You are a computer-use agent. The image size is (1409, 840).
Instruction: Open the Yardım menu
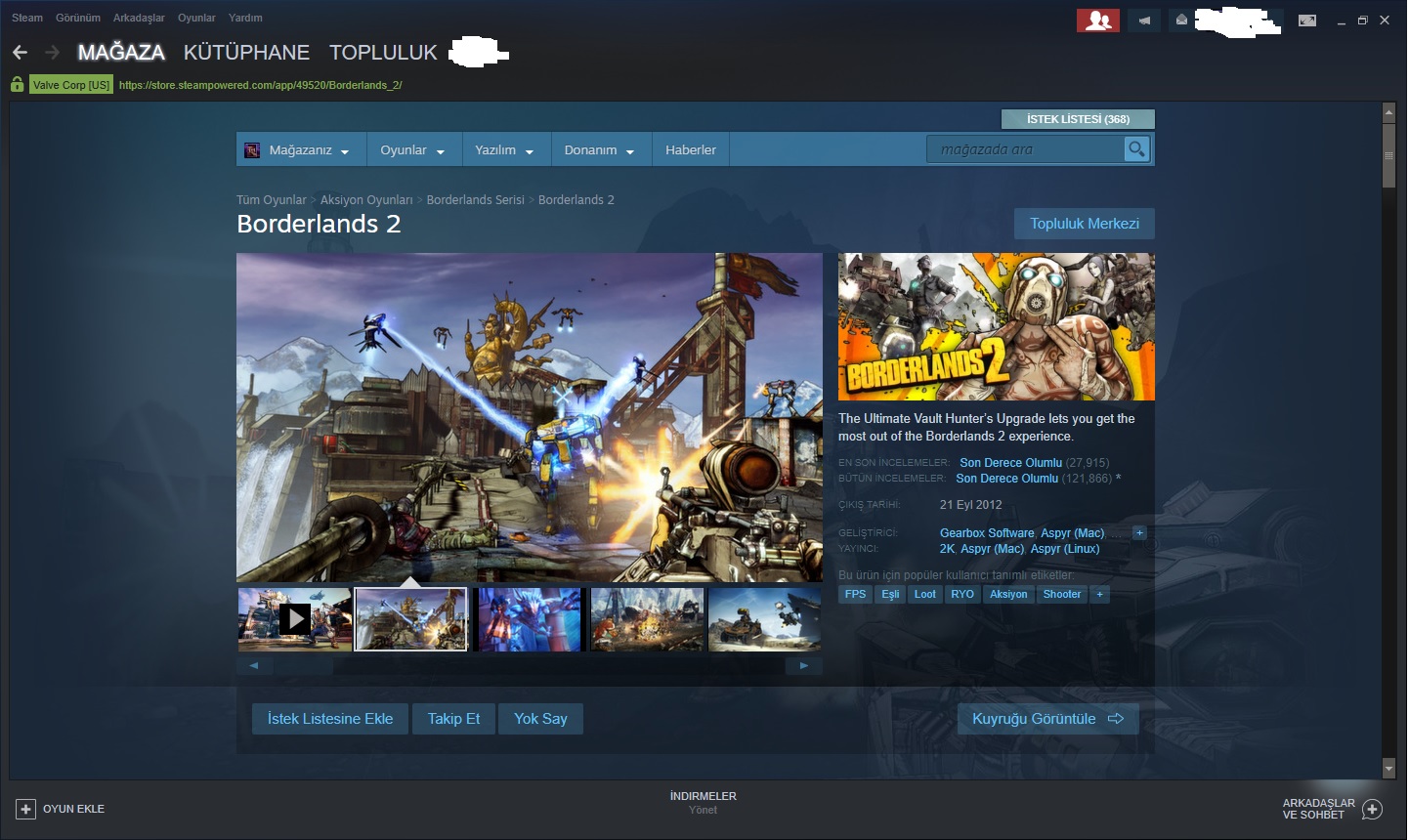pos(245,18)
